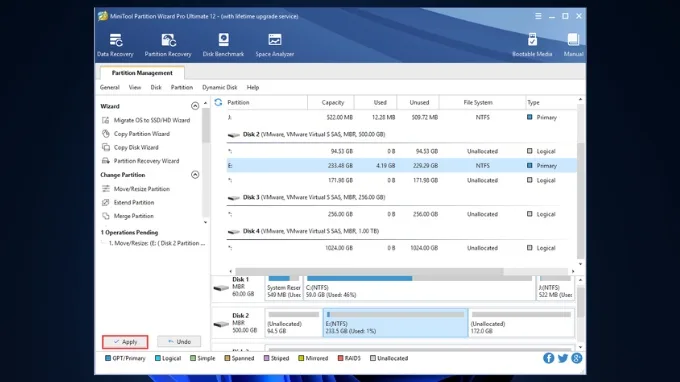Click sidebar scroll-down arrow
This screenshot has width=680, height=382.
[205, 222]
